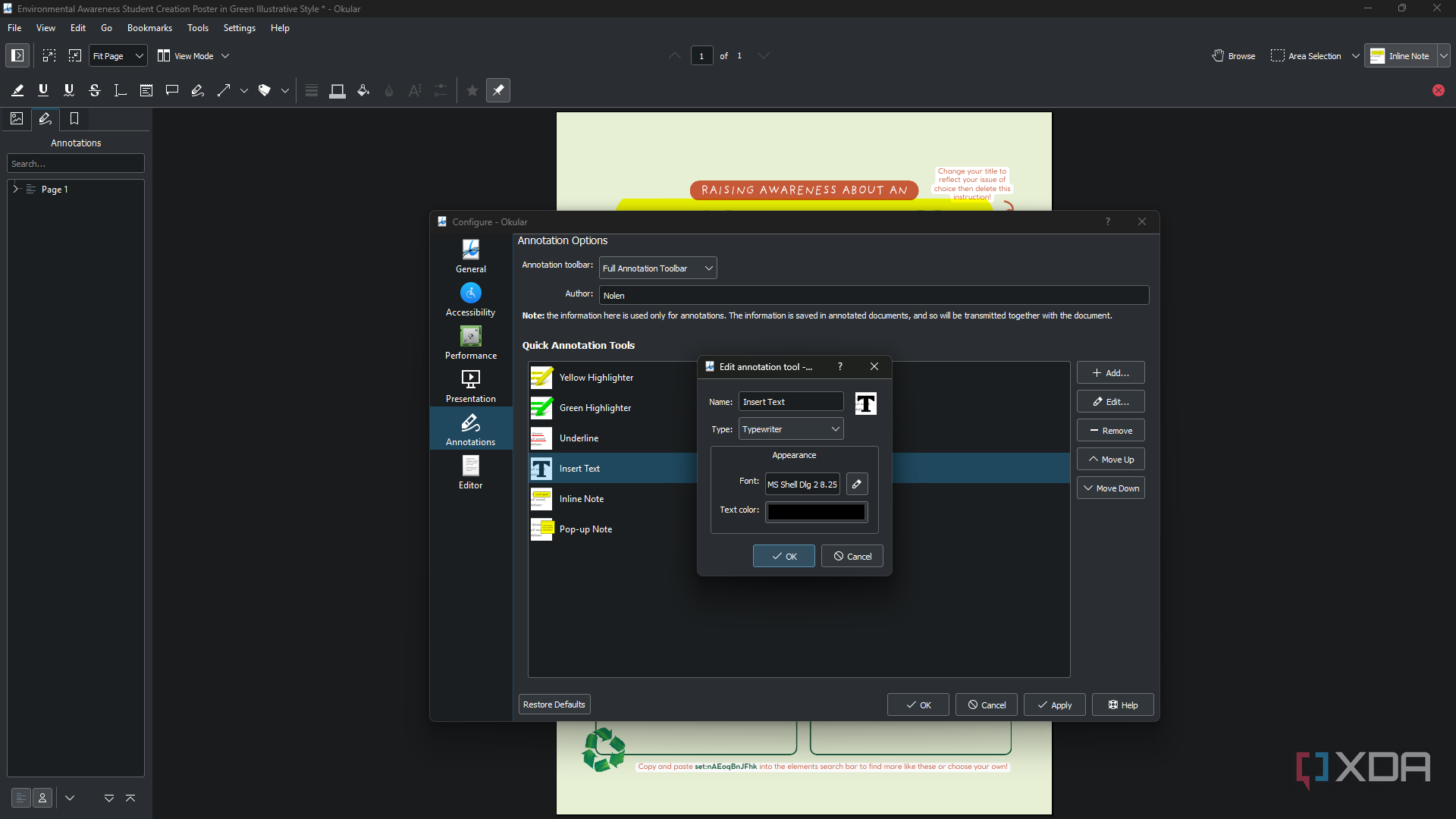Select the Freehand Line tool

click(198, 90)
